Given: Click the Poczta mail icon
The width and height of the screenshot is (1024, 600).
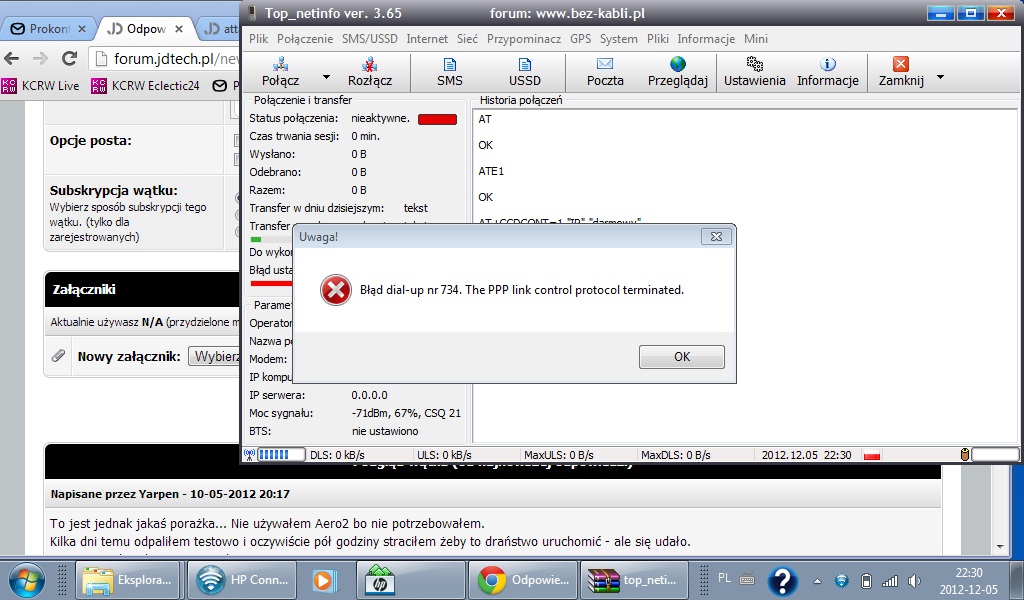Looking at the screenshot, I should pos(605,65).
